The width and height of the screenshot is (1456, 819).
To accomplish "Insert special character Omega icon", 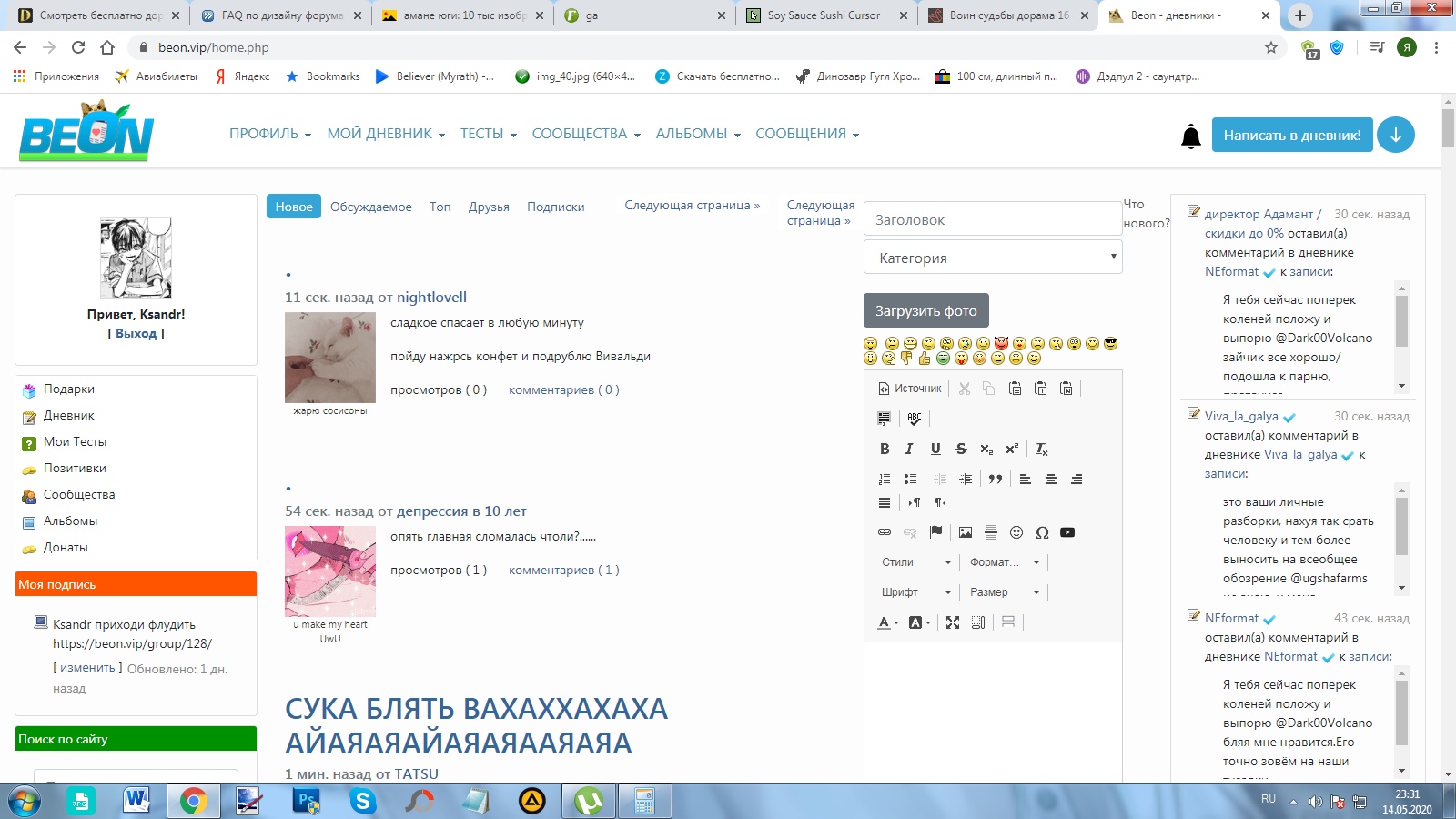I will [1042, 532].
